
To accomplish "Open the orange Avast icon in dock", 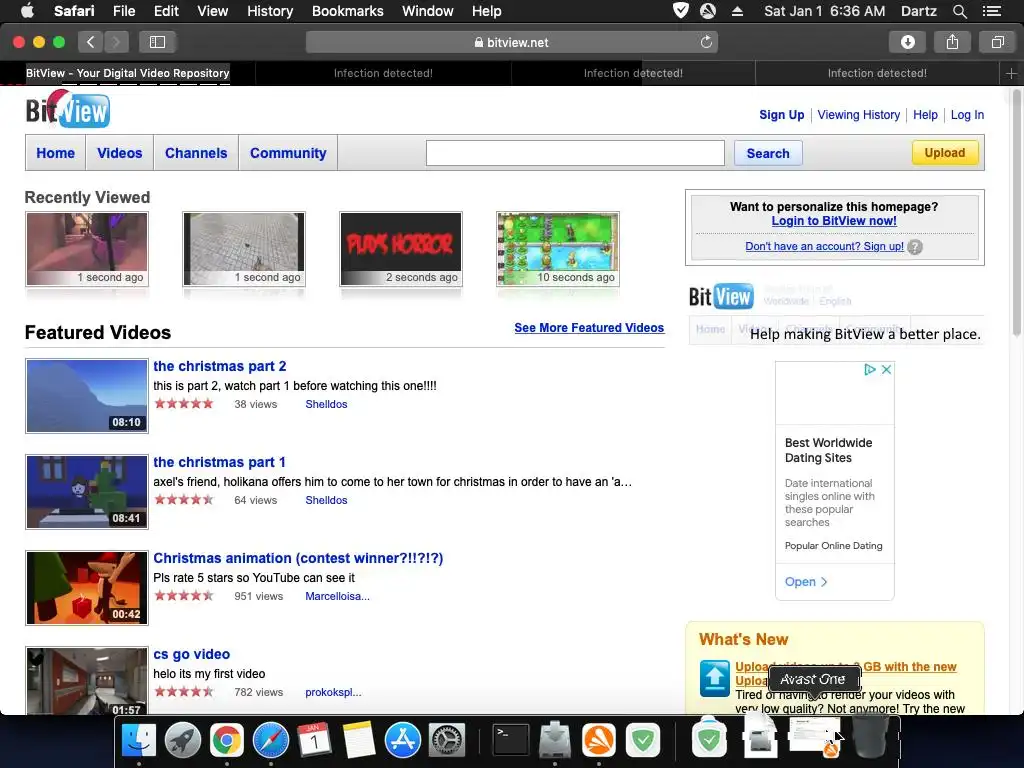I will (599, 740).
